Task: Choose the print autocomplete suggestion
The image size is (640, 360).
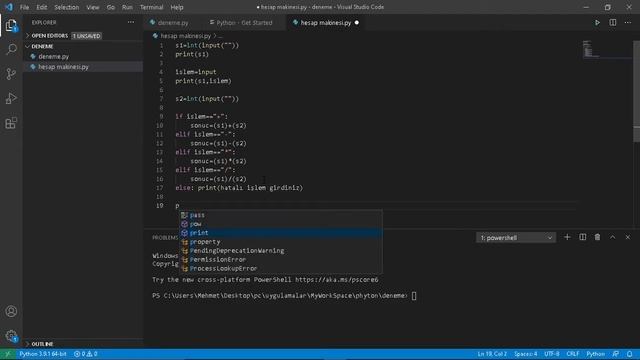Action: pyautogui.click(x=281, y=233)
